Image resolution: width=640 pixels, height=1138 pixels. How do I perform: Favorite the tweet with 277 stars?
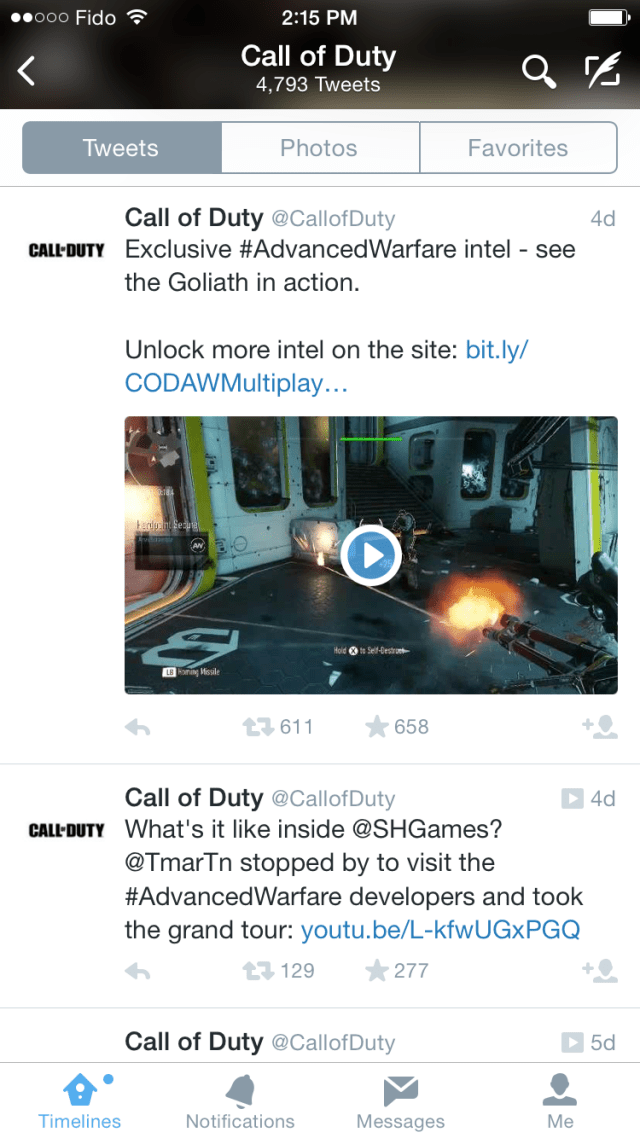pos(377,970)
